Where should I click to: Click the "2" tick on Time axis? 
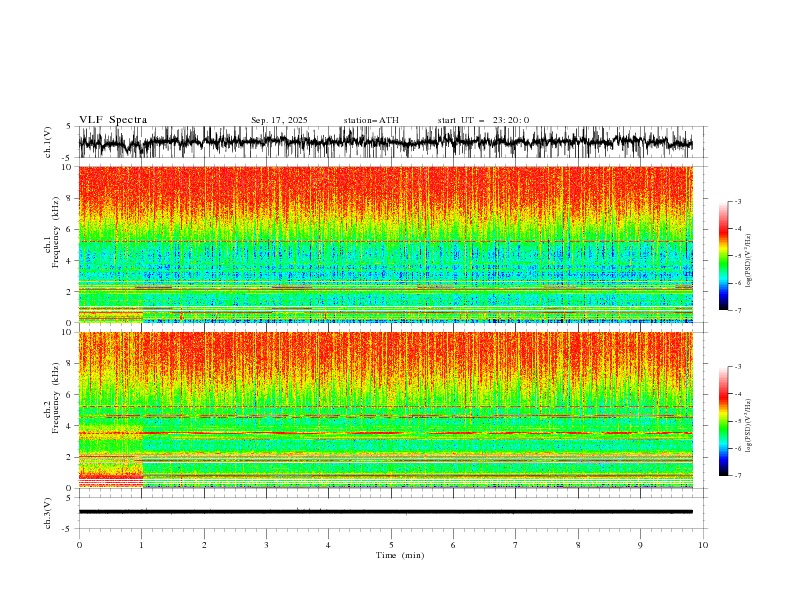(204, 545)
